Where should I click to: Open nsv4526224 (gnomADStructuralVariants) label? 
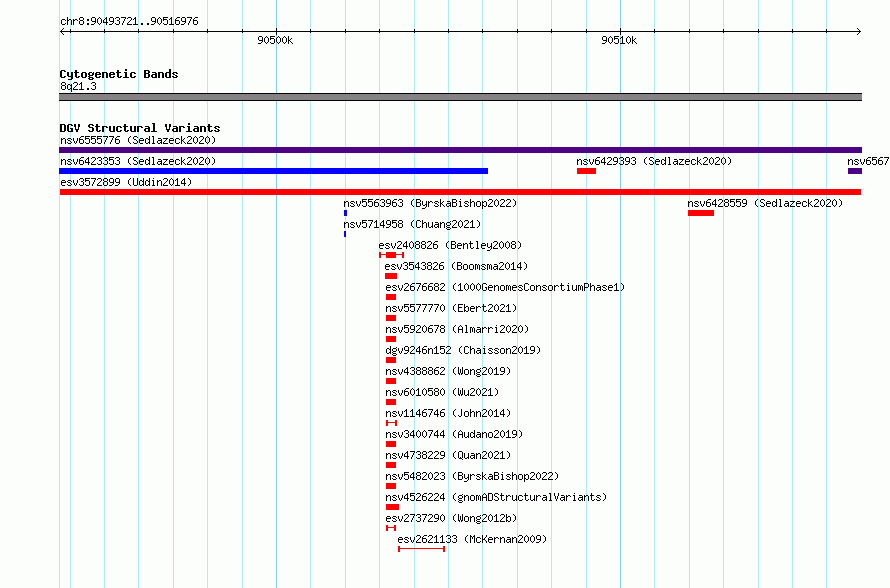[x=496, y=497]
